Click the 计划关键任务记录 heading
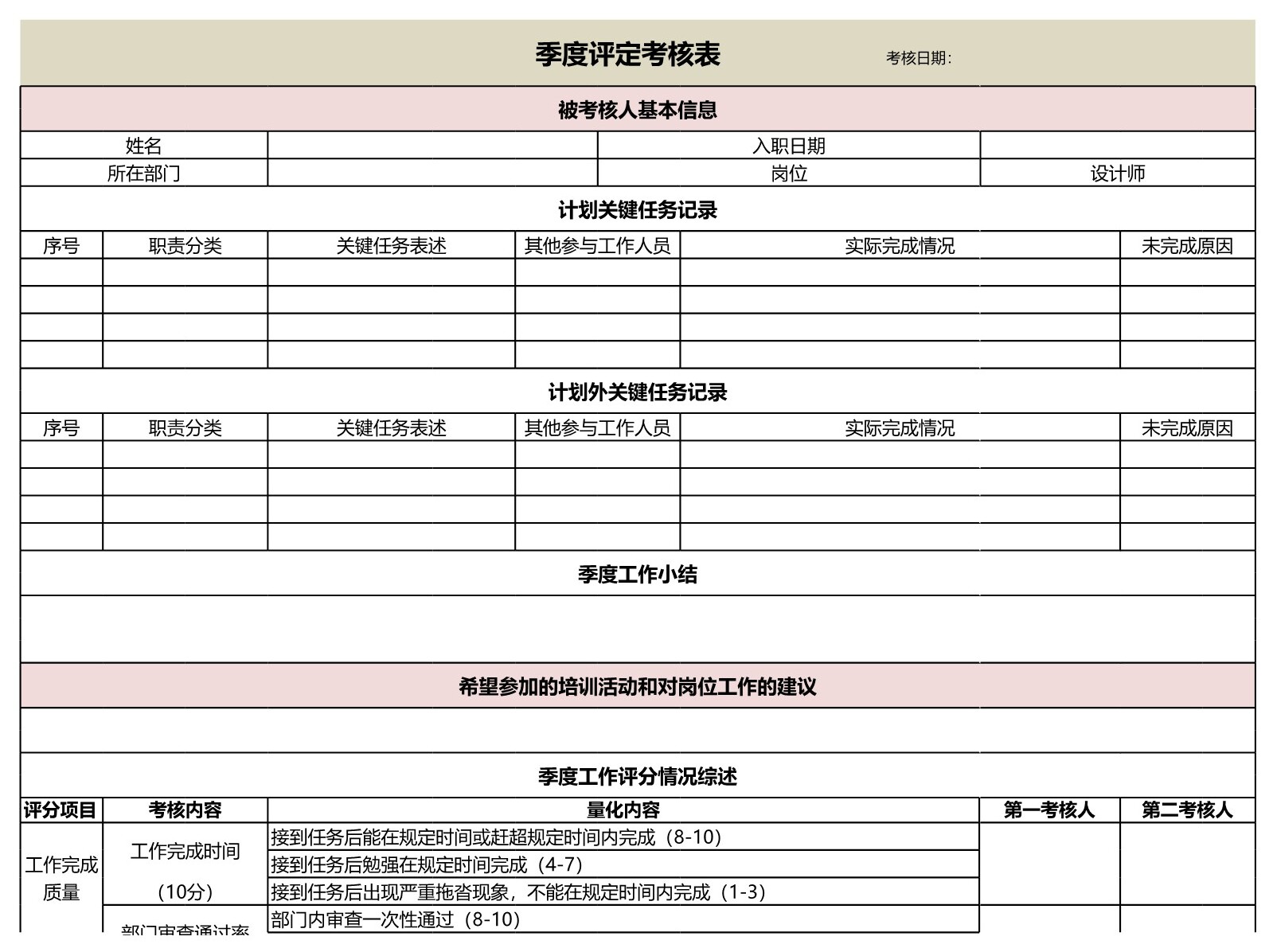The width and height of the screenshot is (1273, 952). [x=637, y=210]
